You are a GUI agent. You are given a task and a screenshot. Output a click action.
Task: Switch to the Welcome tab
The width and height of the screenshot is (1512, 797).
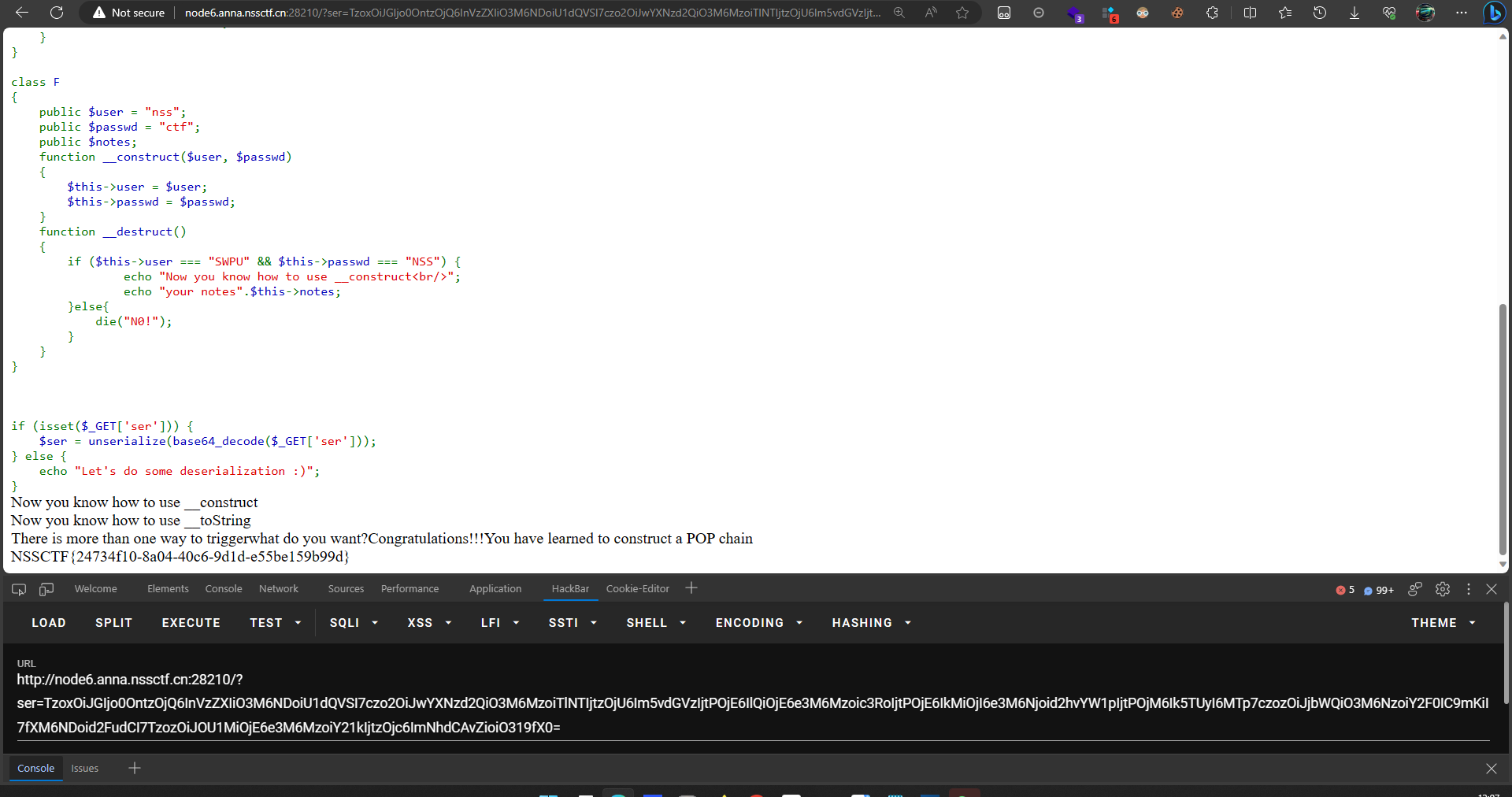click(95, 589)
